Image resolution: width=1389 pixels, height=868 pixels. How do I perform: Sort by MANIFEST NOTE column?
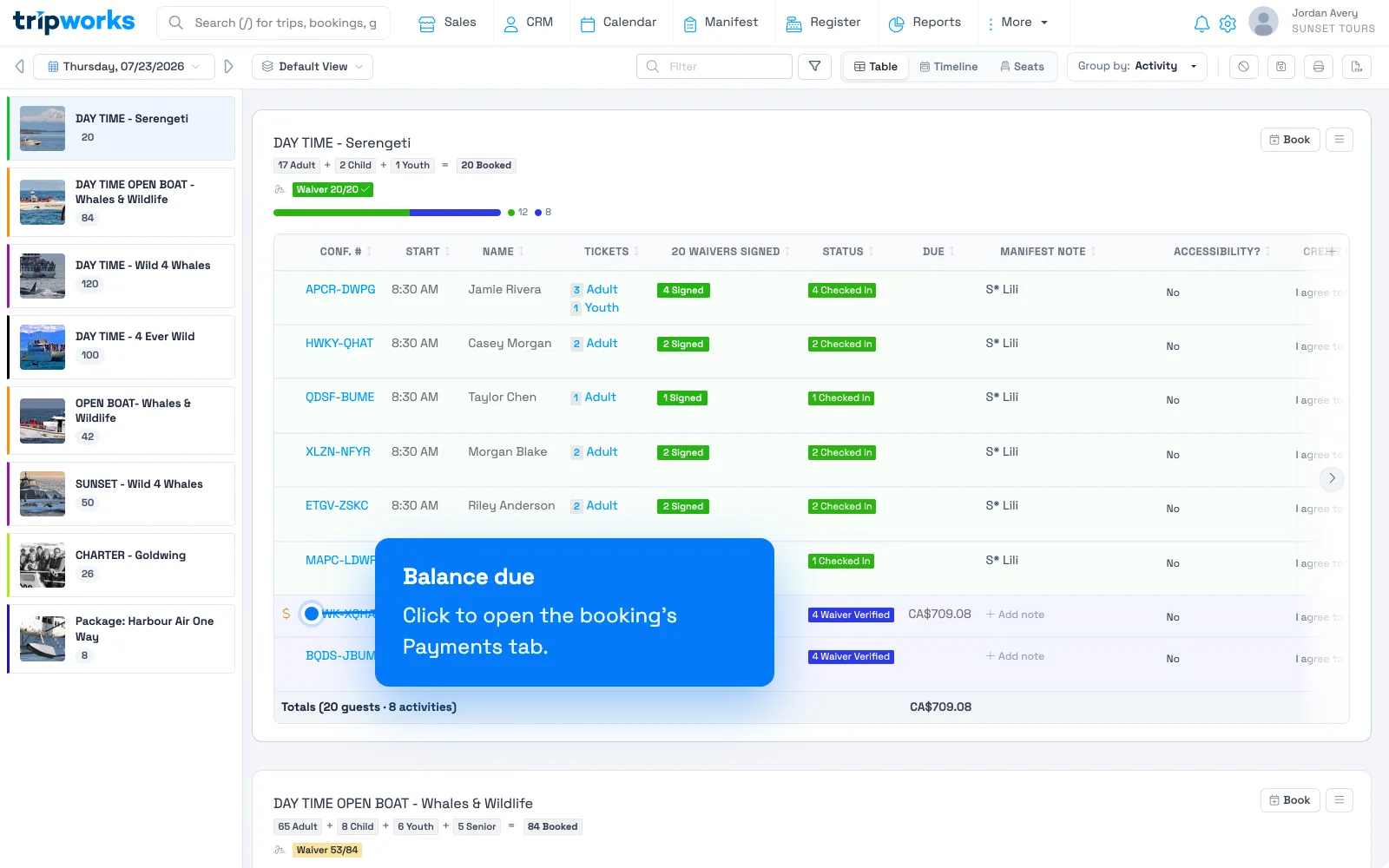[x=1047, y=252]
